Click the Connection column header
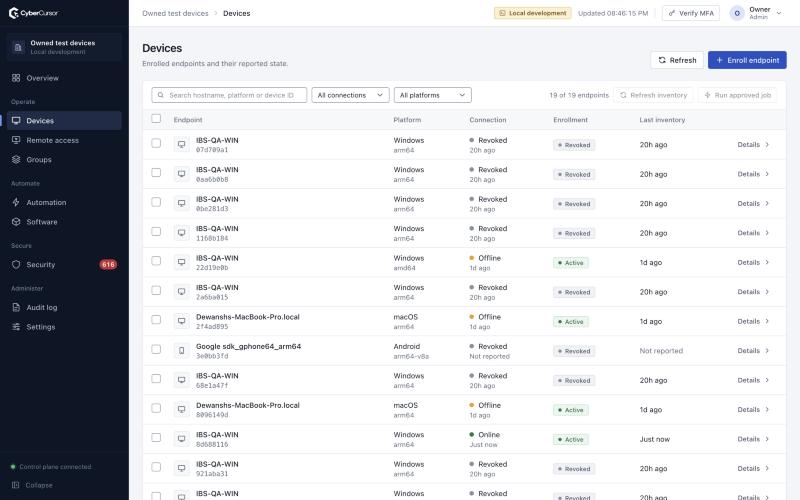This screenshot has width=800, height=500. click(488, 120)
